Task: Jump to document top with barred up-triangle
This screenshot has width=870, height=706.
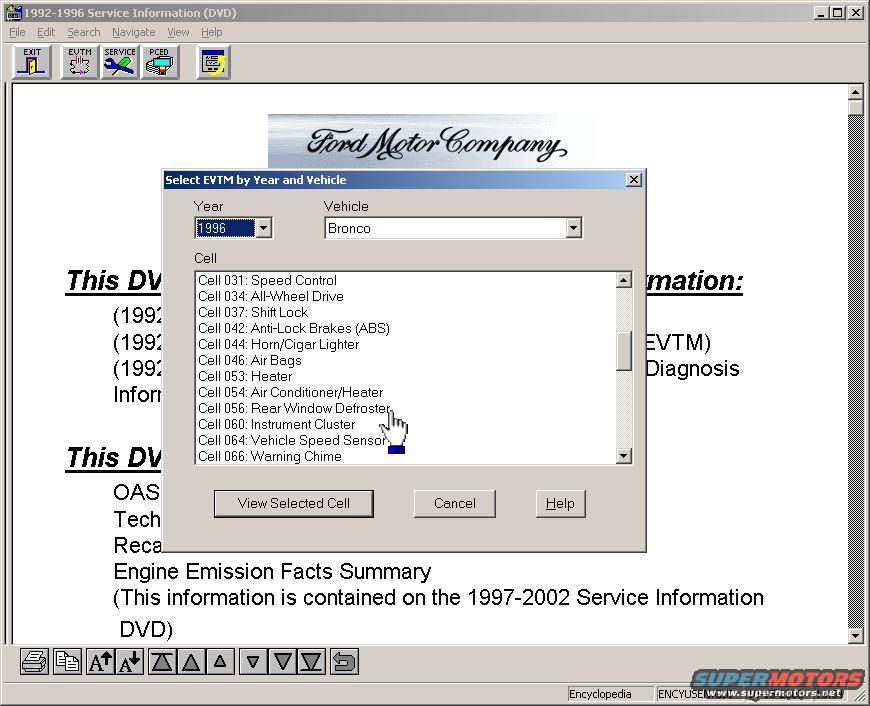Action: [x=162, y=662]
